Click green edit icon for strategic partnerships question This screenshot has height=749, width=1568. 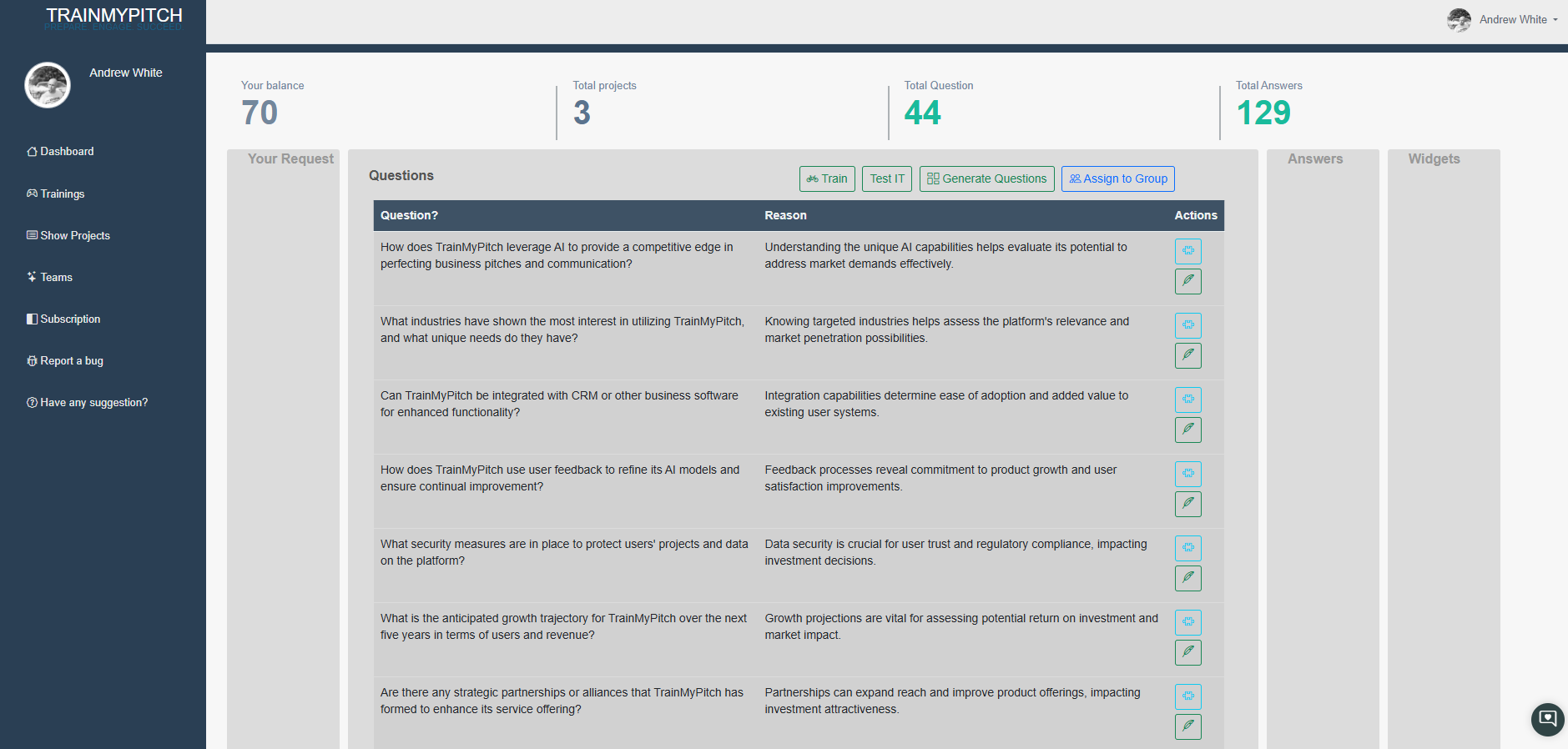1188,726
